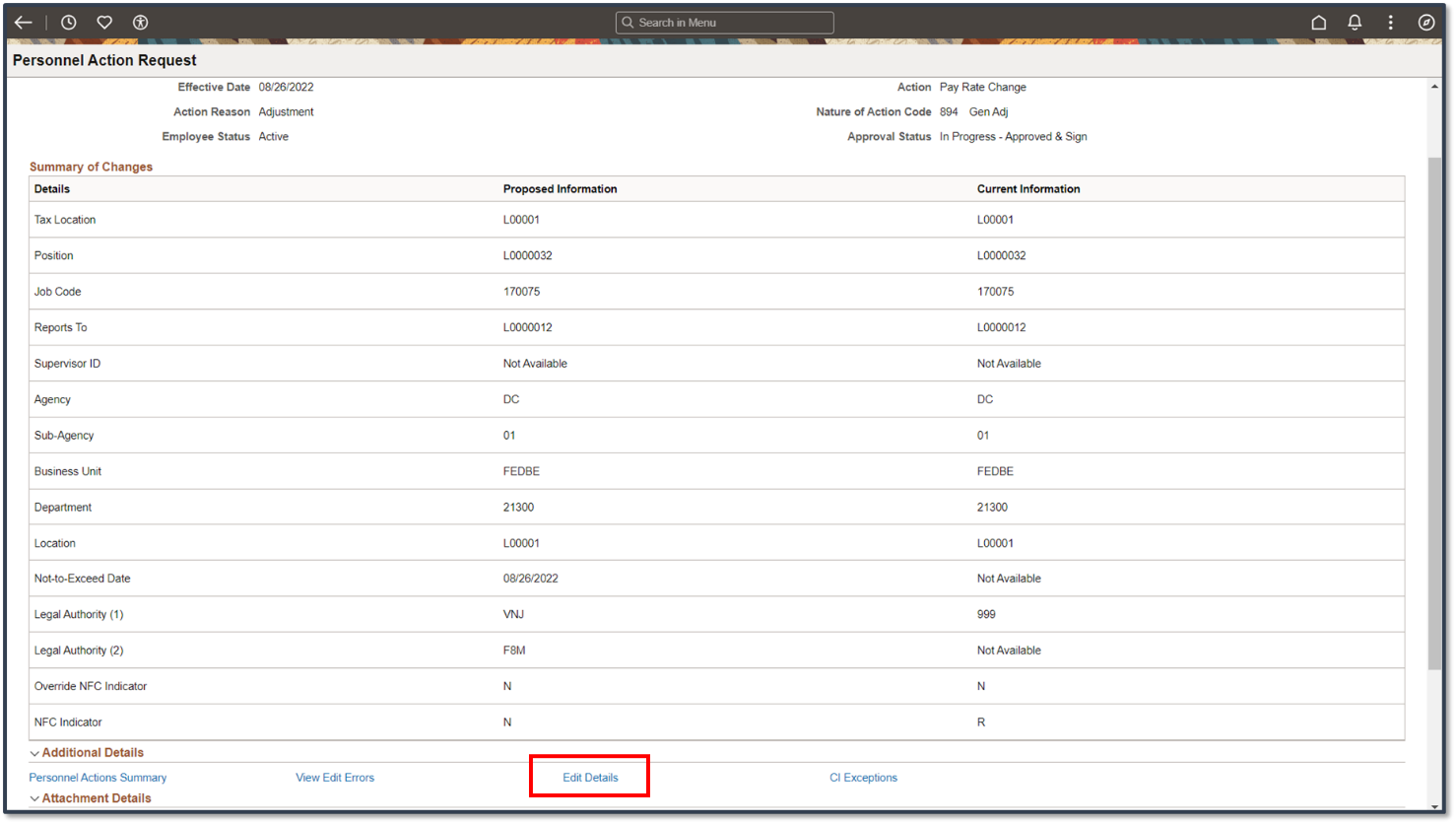The width and height of the screenshot is (1456, 824).
Task: Open the notifications bell
Action: click(1355, 23)
